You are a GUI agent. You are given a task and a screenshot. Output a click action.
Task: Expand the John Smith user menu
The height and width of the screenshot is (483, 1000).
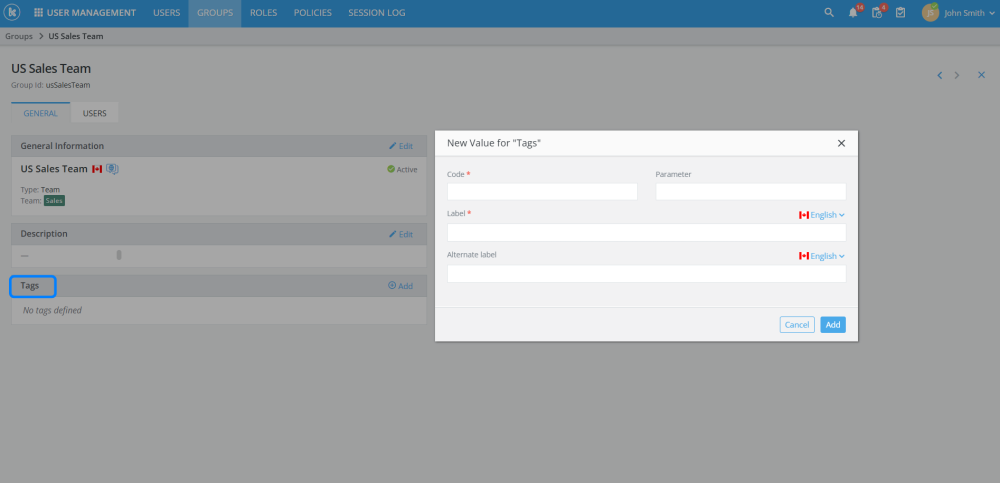(992, 13)
